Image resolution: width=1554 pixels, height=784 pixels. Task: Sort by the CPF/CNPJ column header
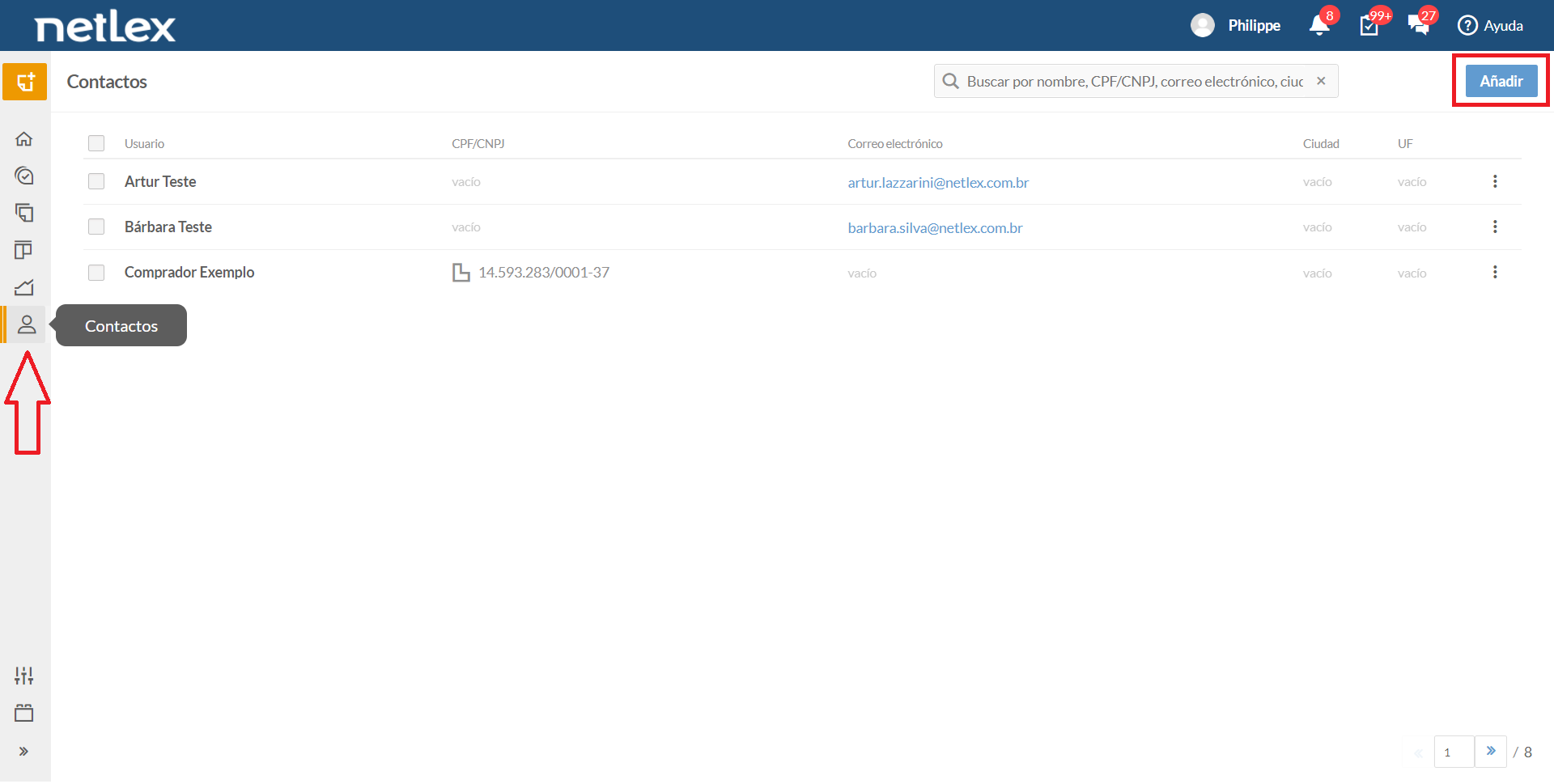[x=478, y=144]
